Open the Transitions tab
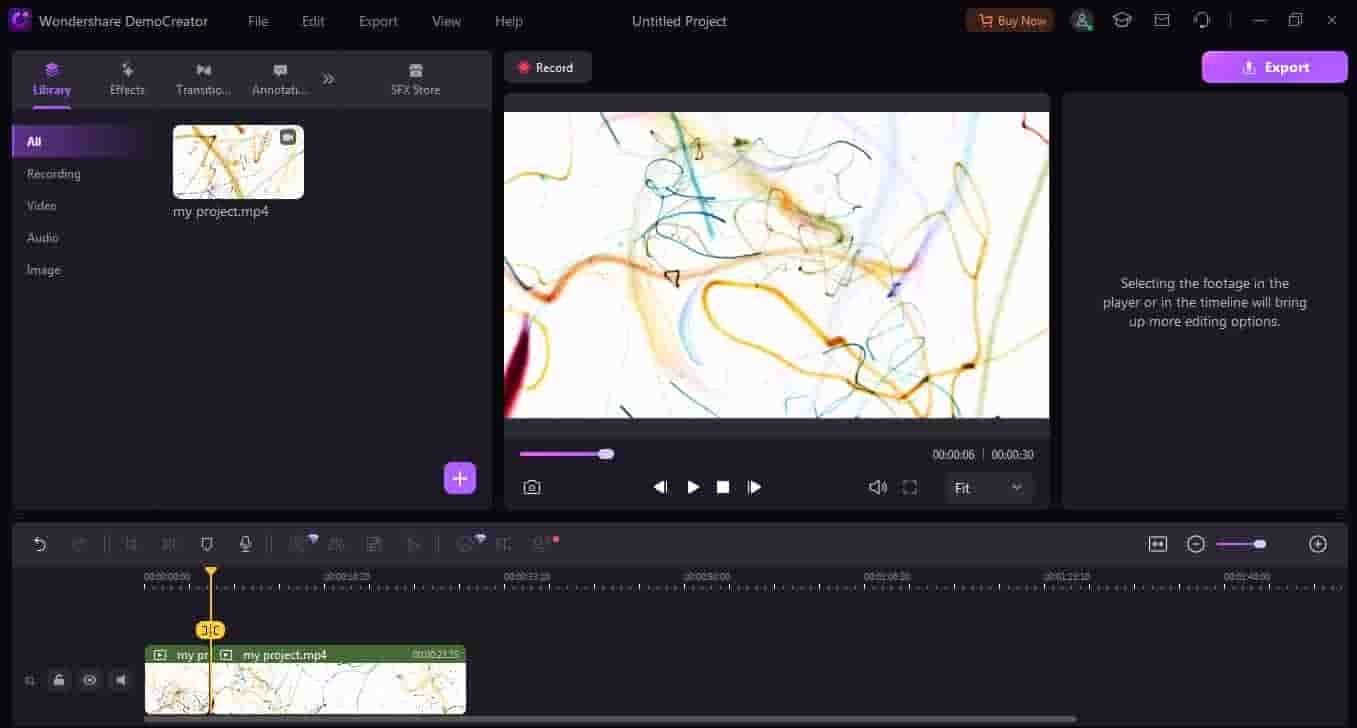This screenshot has width=1357, height=728. click(203, 79)
